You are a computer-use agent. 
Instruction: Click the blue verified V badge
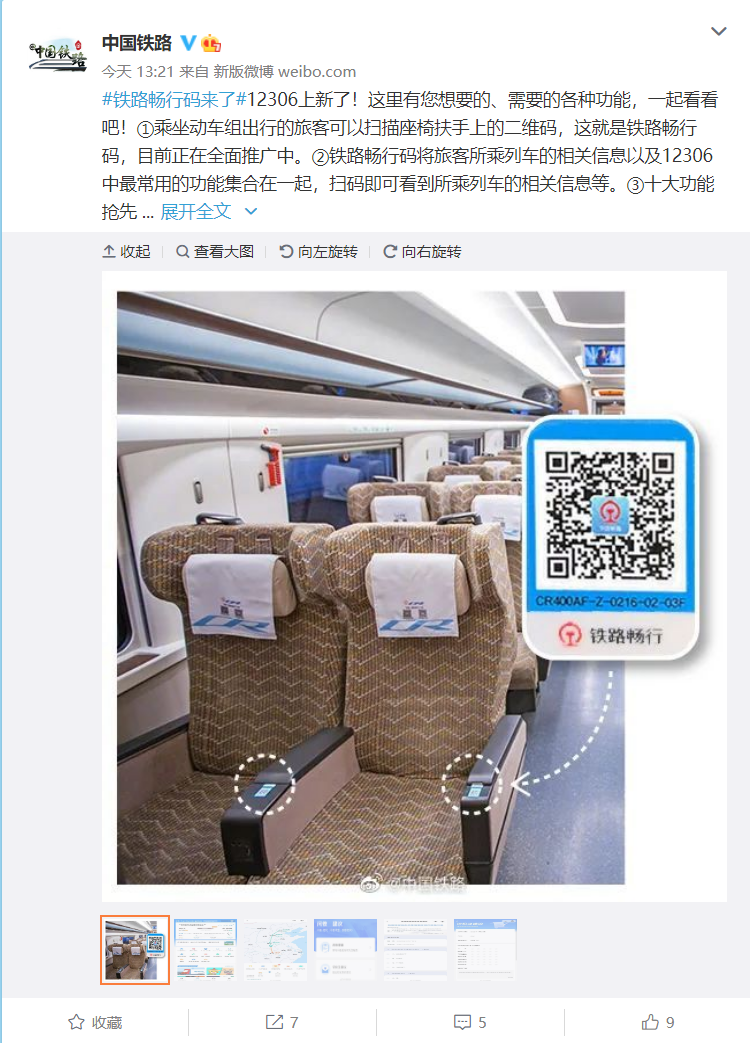point(188,43)
